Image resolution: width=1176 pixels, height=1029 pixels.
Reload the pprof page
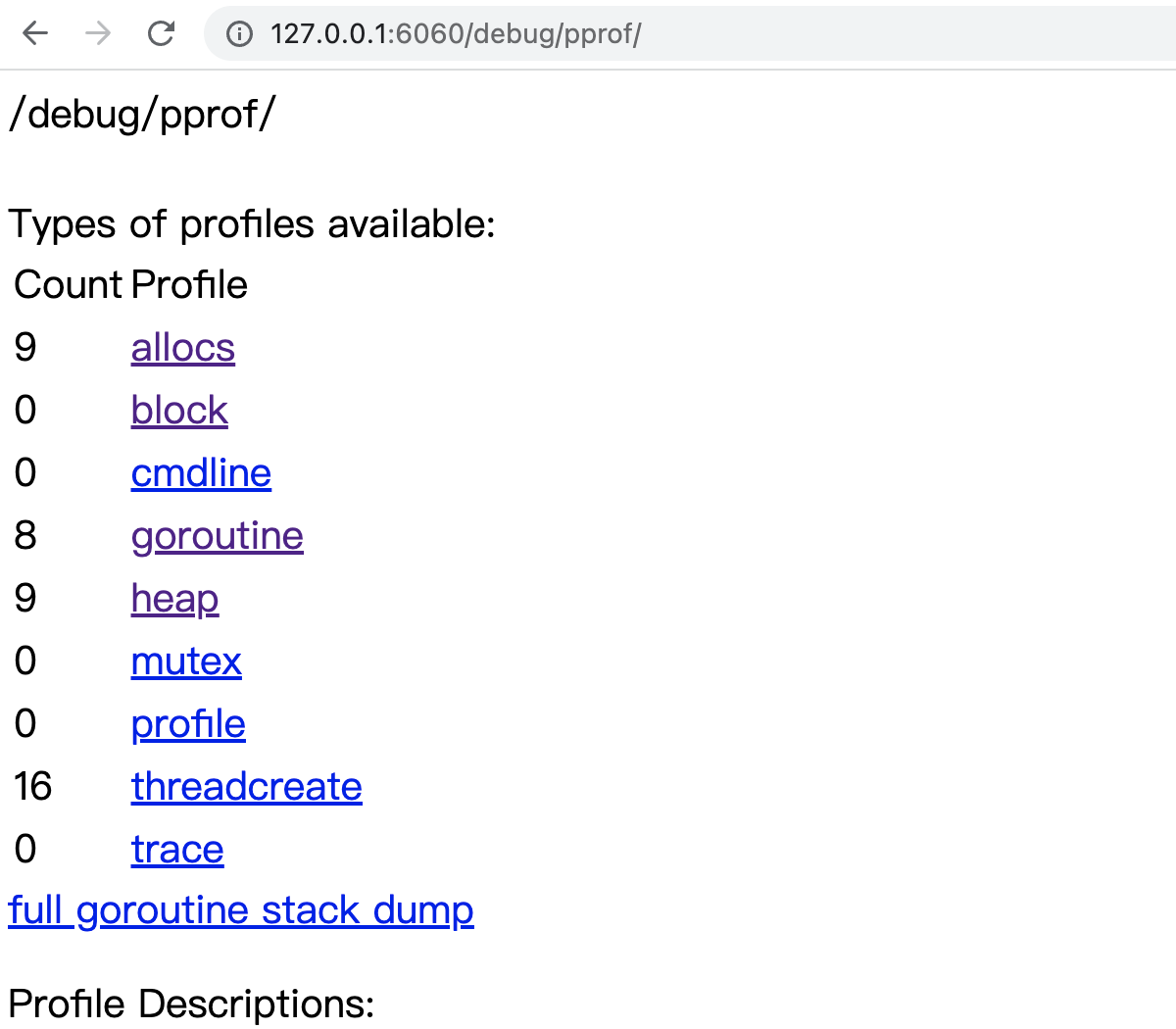(161, 33)
